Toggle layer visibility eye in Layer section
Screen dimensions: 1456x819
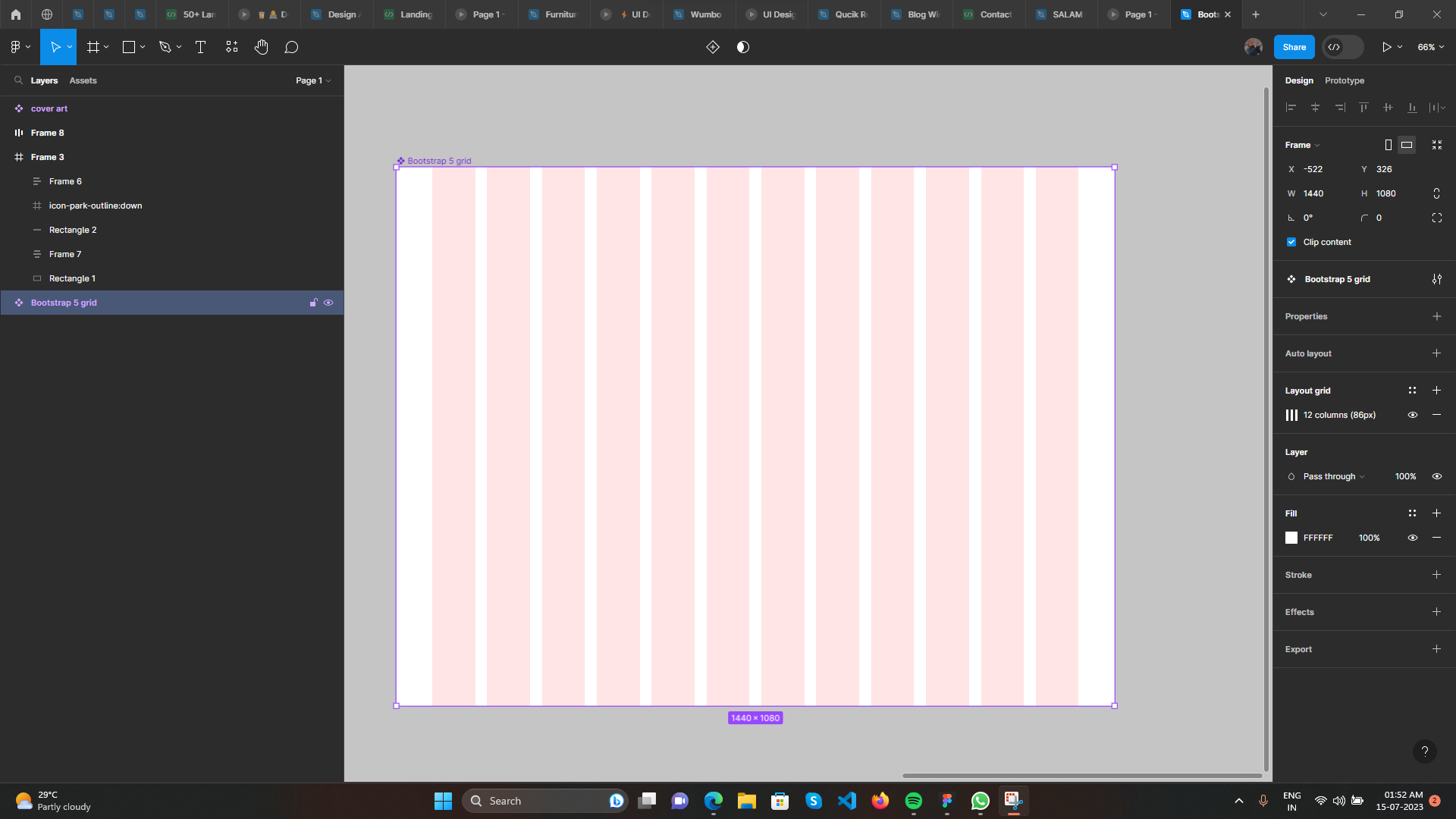pos(1437,476)
